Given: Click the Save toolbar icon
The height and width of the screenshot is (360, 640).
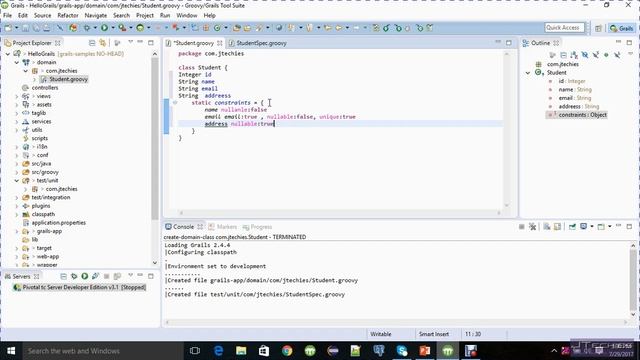Looking at the screenshot, I should pos(25,28).
